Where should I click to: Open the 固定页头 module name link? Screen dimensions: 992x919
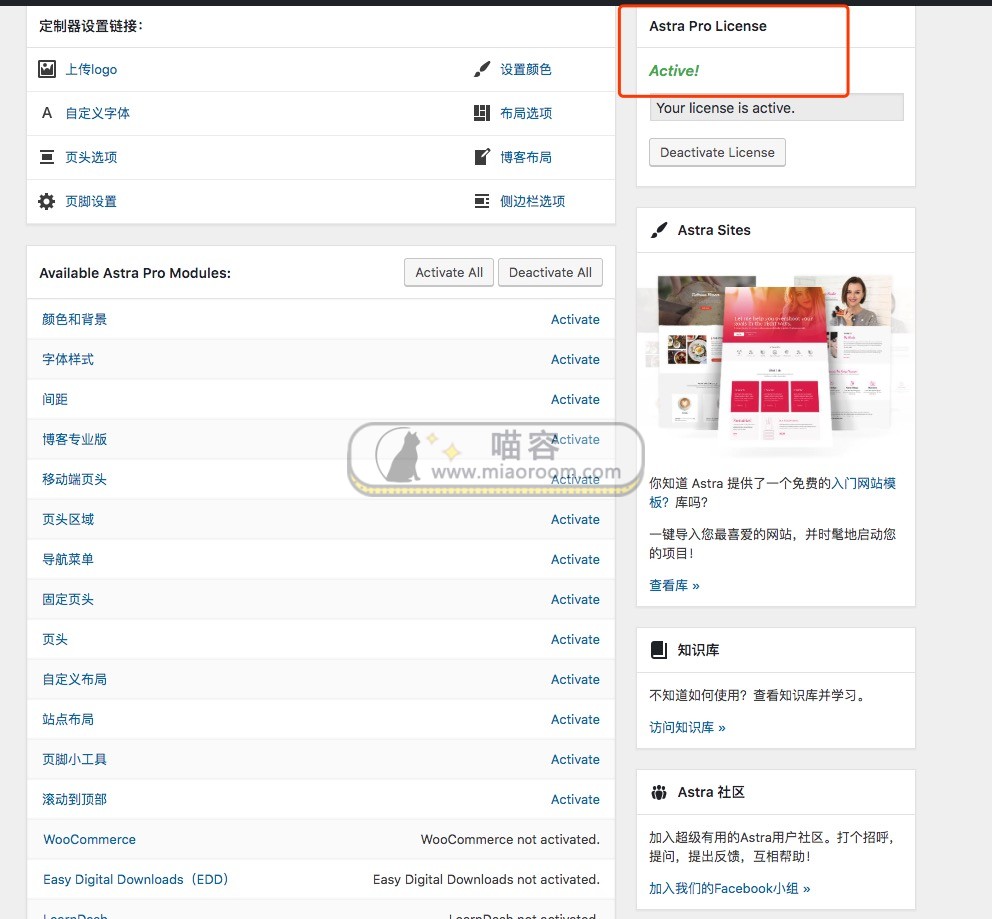[68, 599]
